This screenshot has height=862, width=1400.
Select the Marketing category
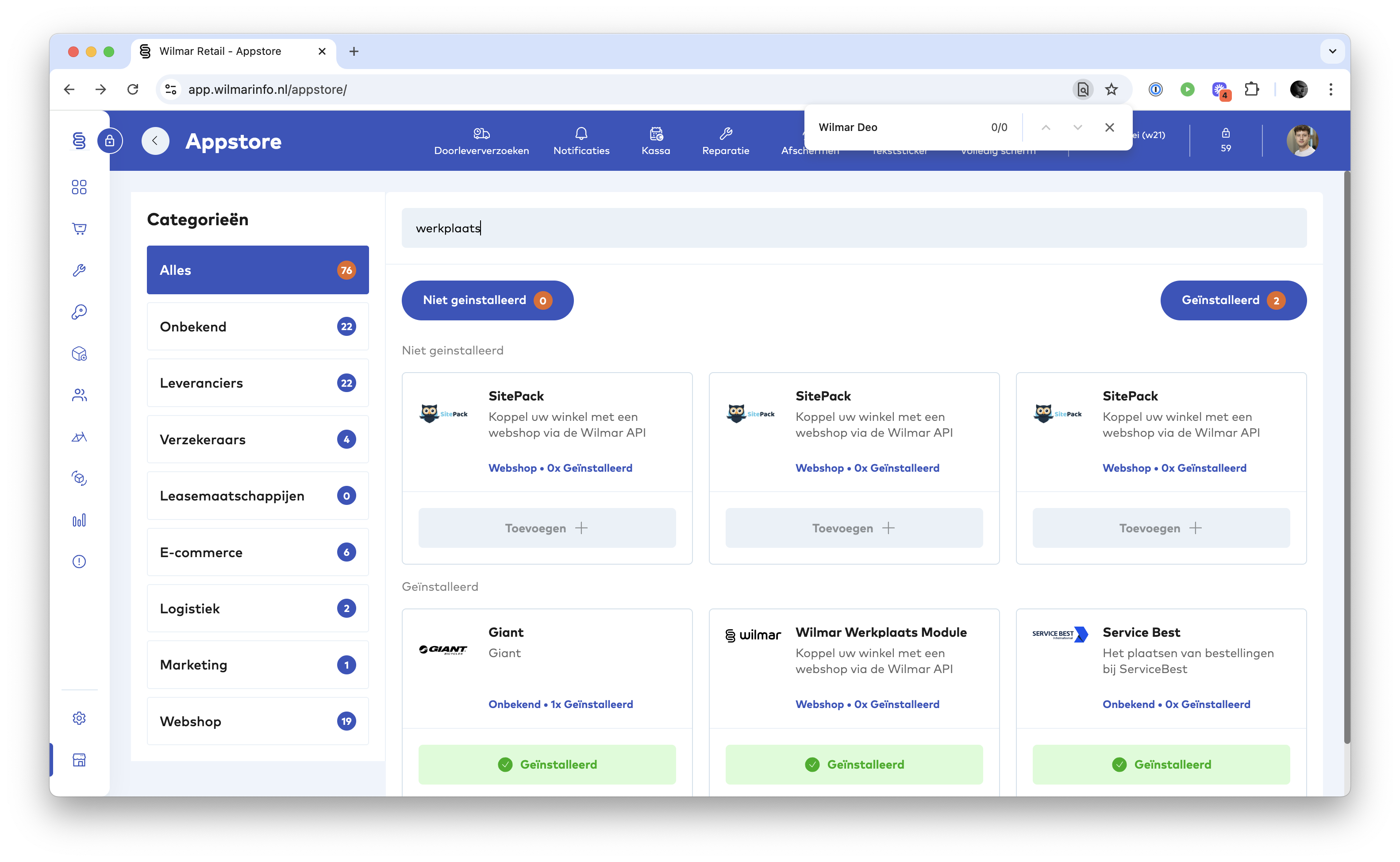(x=258, y=665)
